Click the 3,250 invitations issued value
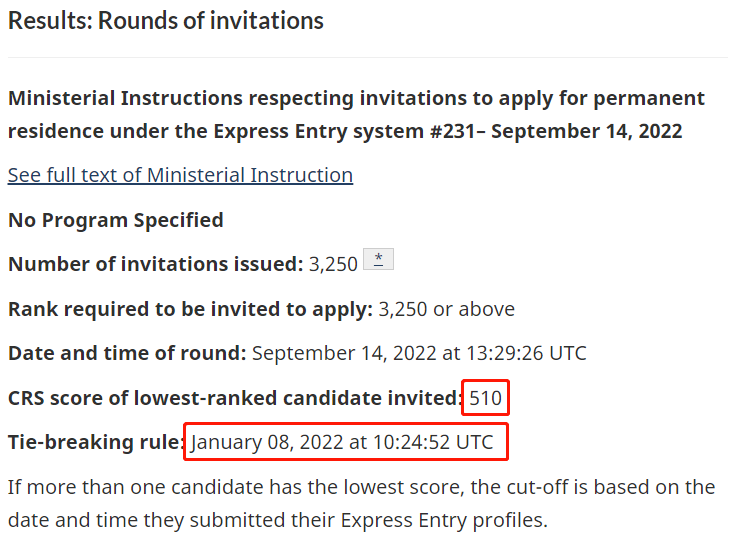Viewport: 732px width, 556px height. [x=333, y=264]
